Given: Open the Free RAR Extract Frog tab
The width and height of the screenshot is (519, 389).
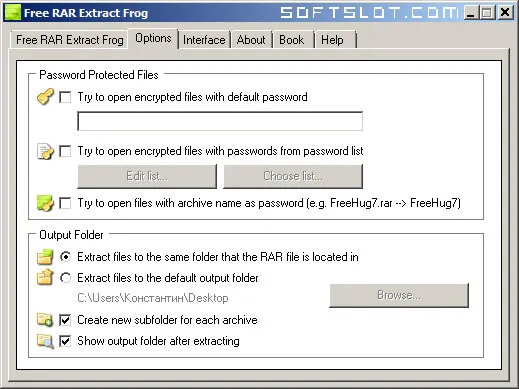Looking at the screenshot, I should pos(70,40).
